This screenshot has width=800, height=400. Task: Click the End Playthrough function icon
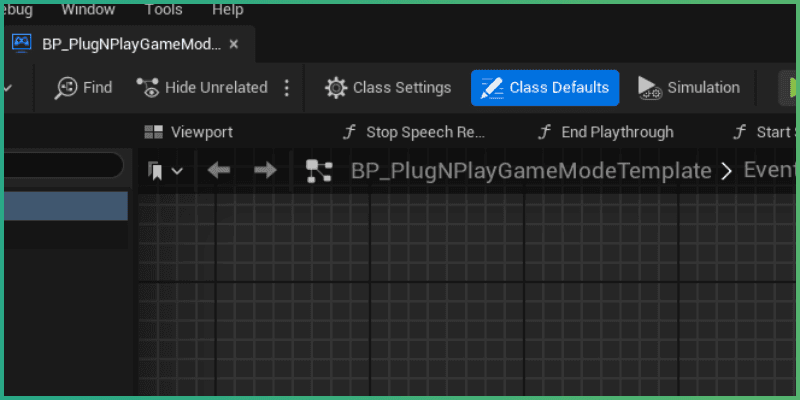point(544,133)
